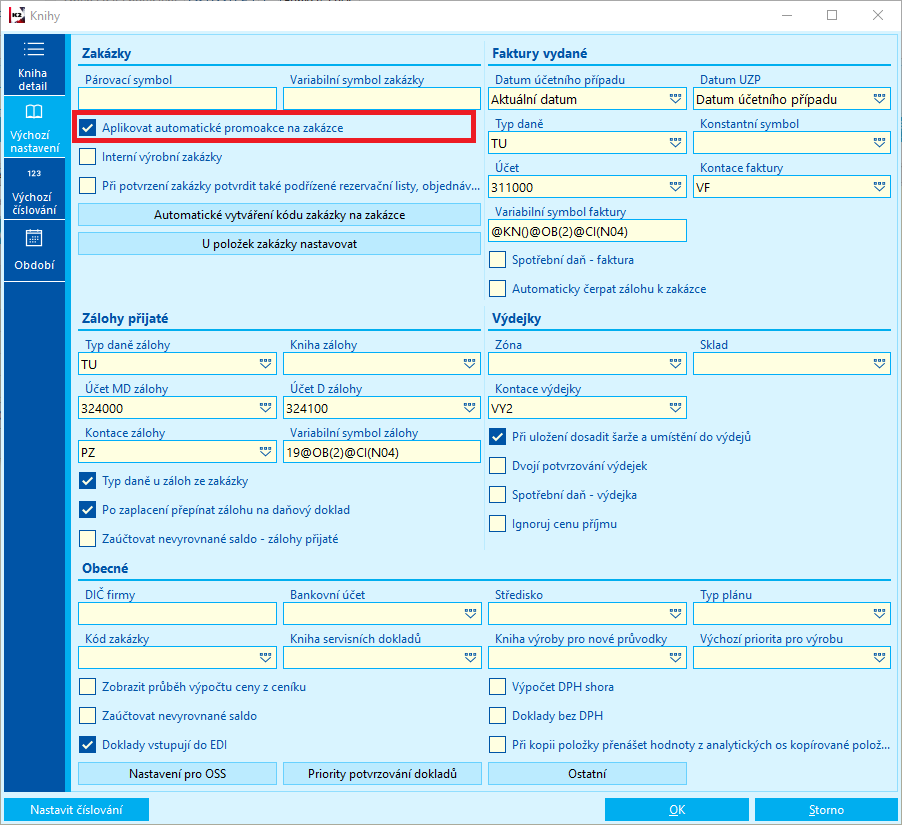This screenshot has width=902, height=825.
Task: Enable Interní výrobní zakázky checkbox
Action: pyautogui.click(x=87, y=157)
